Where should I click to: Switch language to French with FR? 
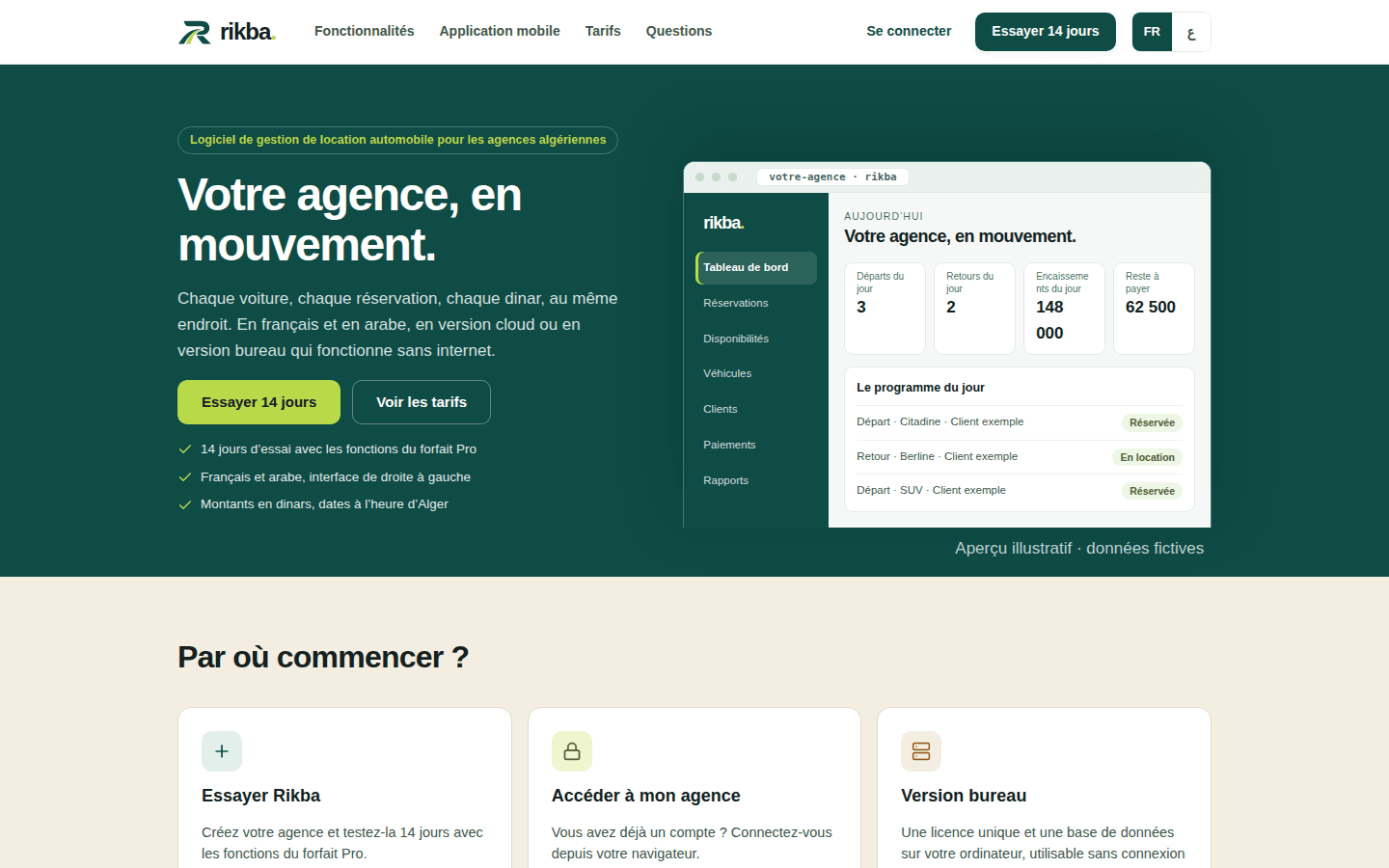pyautogui.click(x=1152, y=32)
